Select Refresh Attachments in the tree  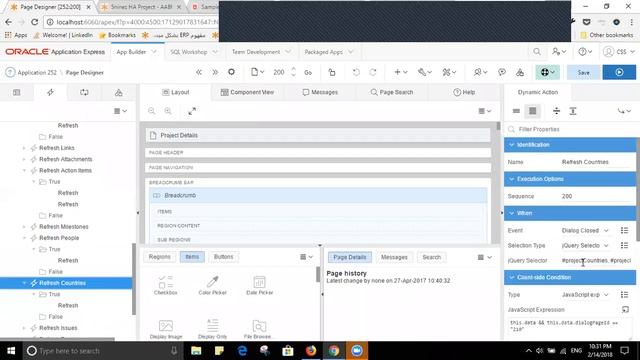(x=65, y=159)
